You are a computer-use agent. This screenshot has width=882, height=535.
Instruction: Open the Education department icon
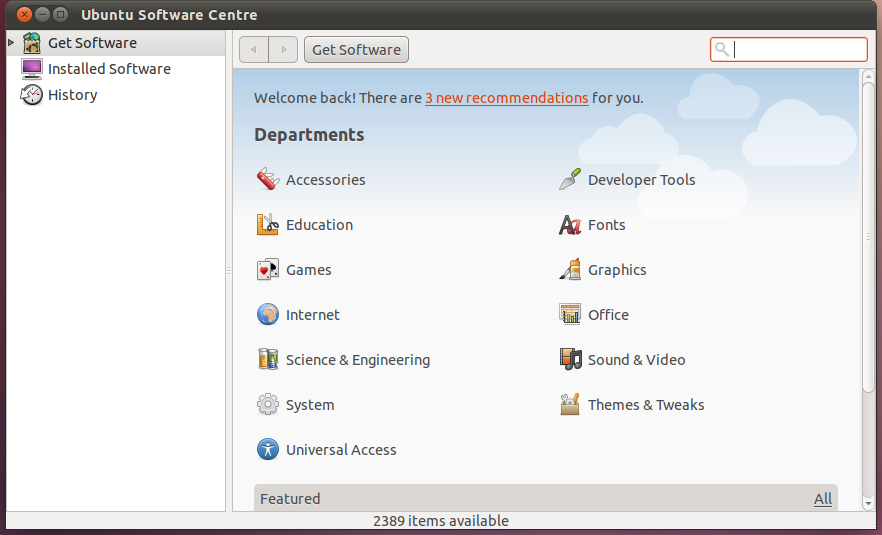[x=268, y=224]
